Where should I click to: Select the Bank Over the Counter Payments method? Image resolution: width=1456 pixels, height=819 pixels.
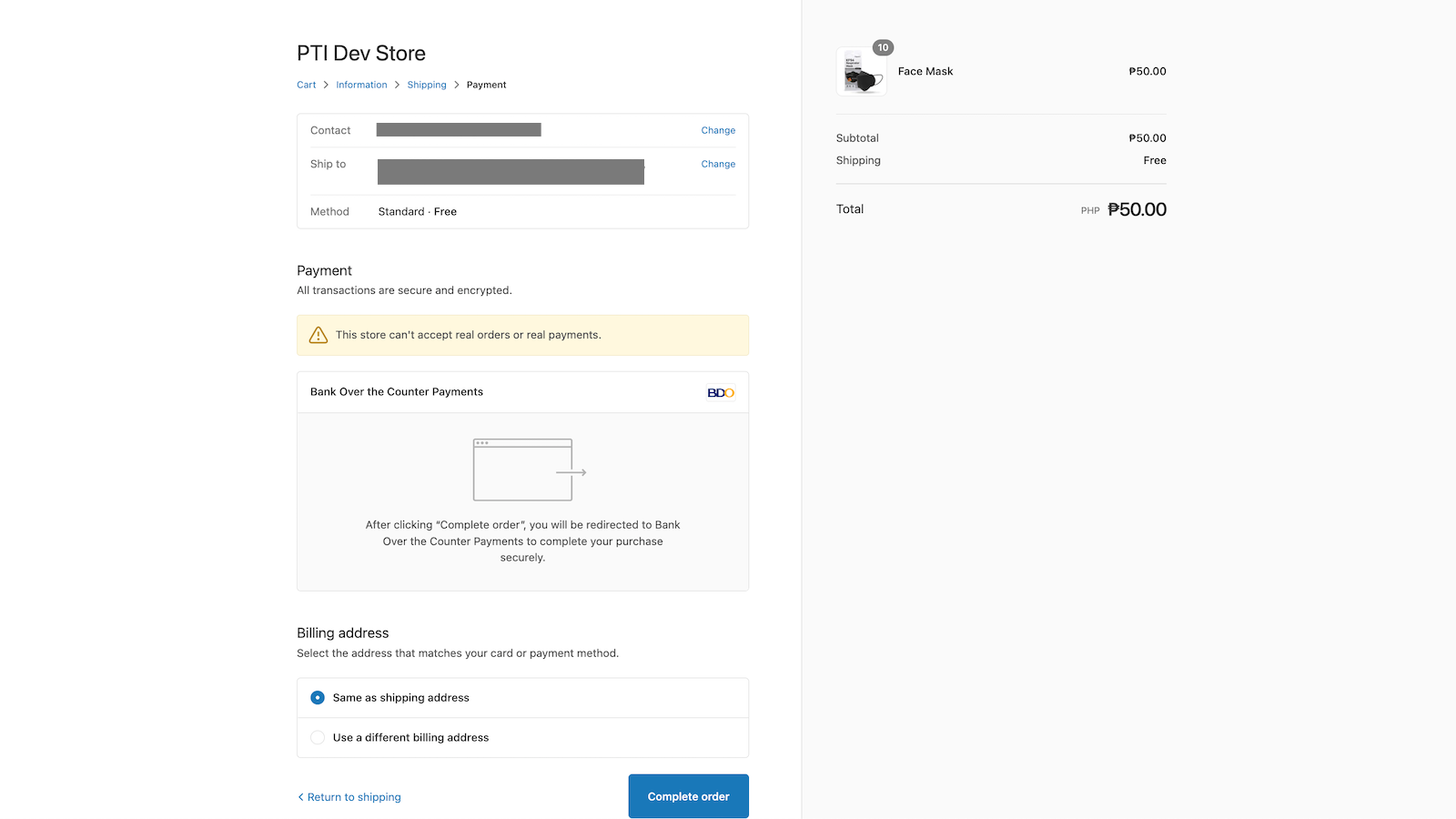click(522, 392)
